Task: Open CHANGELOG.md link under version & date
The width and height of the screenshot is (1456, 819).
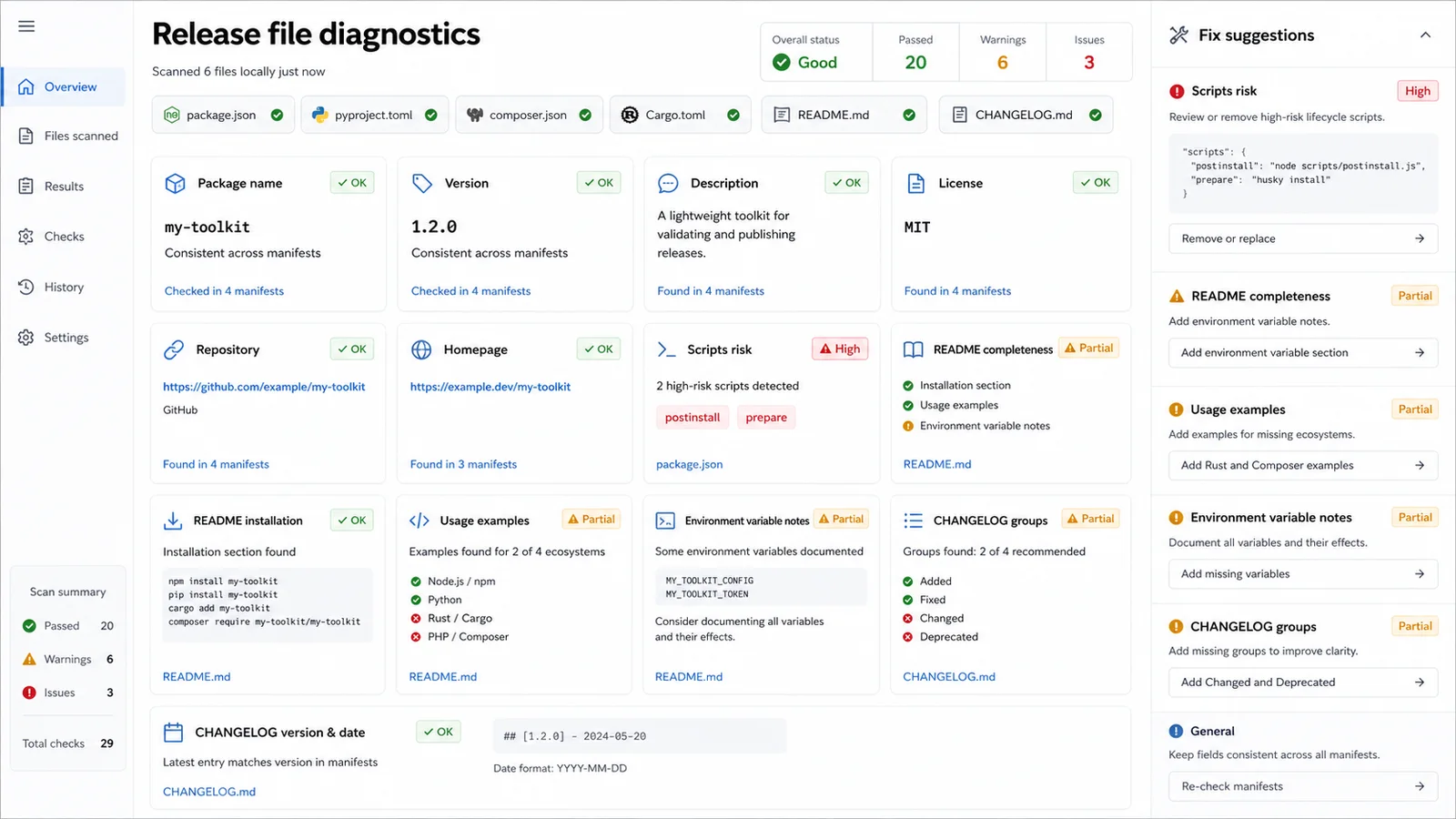Action: [x=209, y=792]
